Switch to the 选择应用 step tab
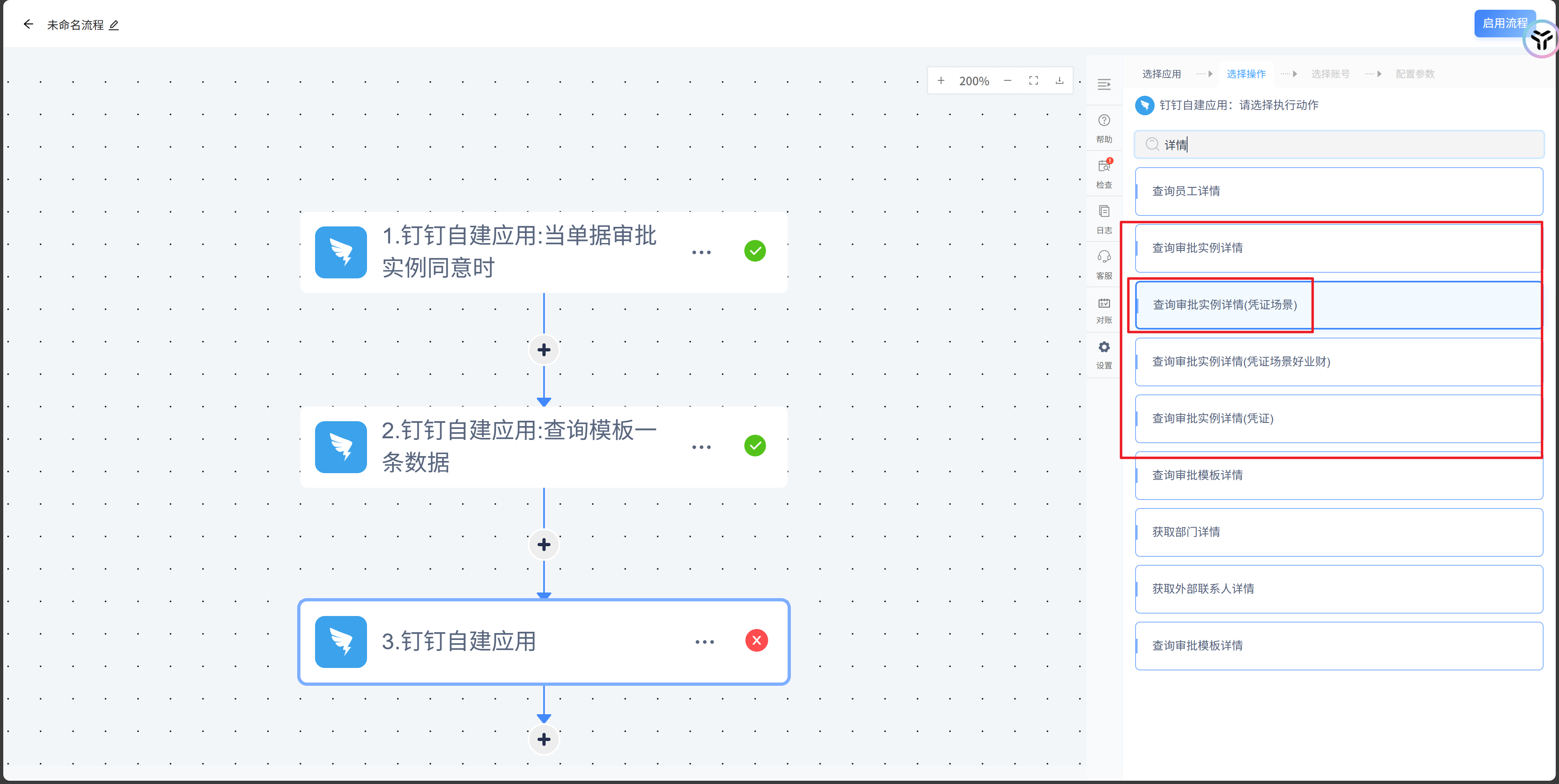Screen dimensions: 1559x784 [1162, 74]
